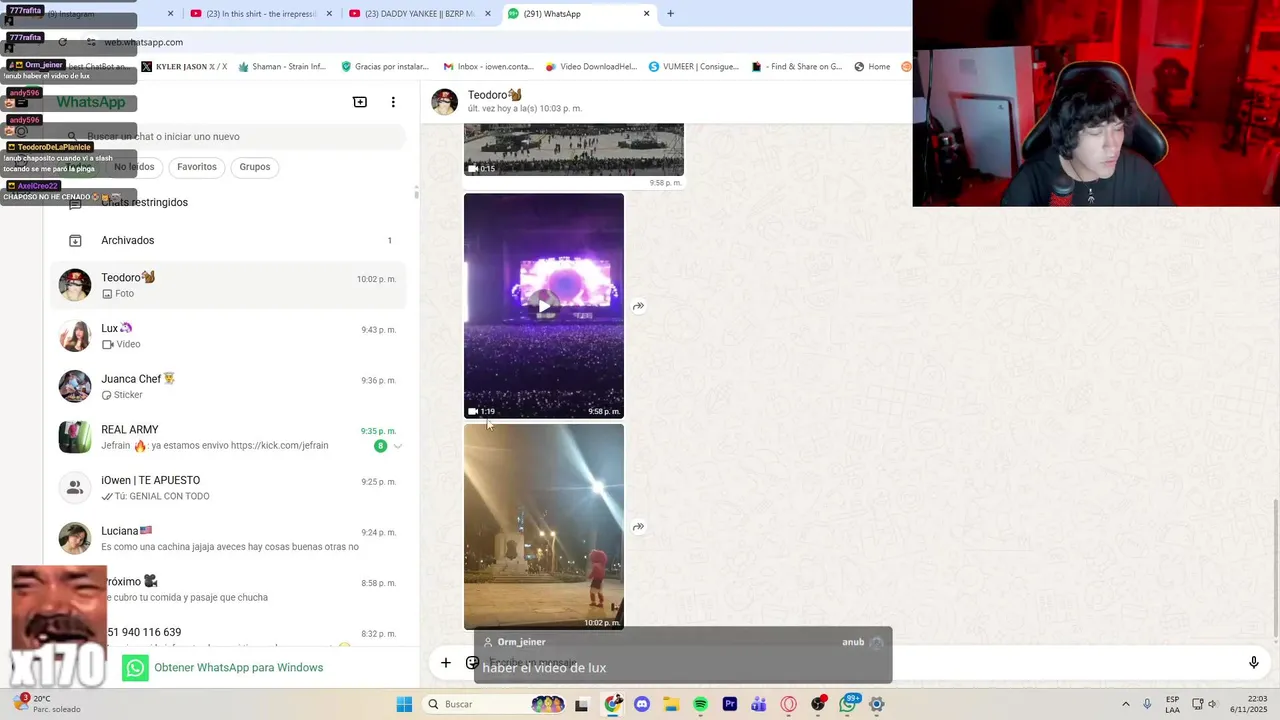Open the Video DownloadHelper bookmark
This screenshot has width=1280, height=720.
[x=591, y=67]
